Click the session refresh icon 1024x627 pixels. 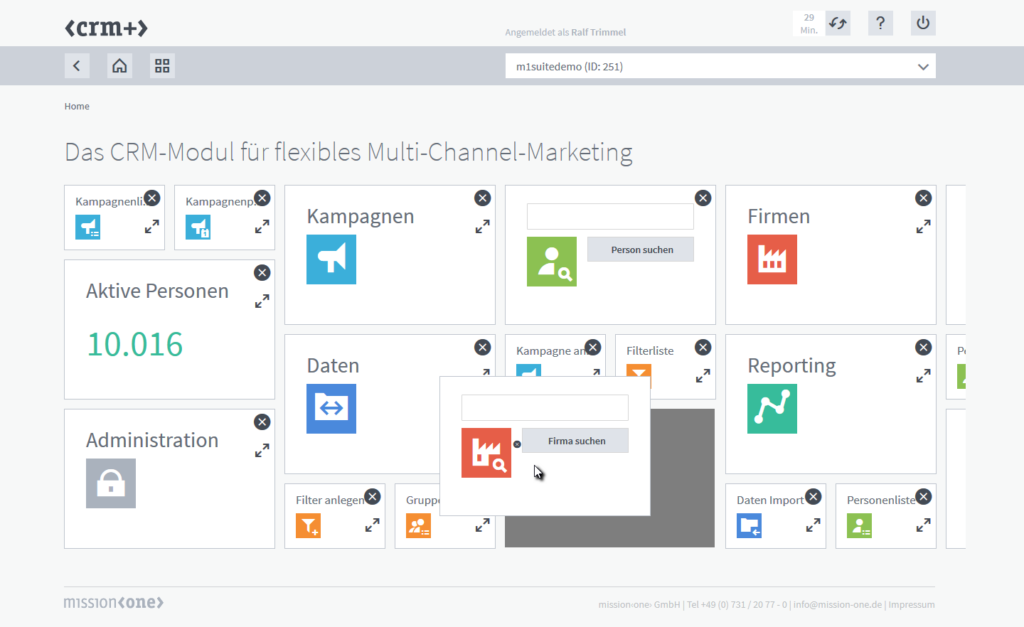[x=837, y=24]
